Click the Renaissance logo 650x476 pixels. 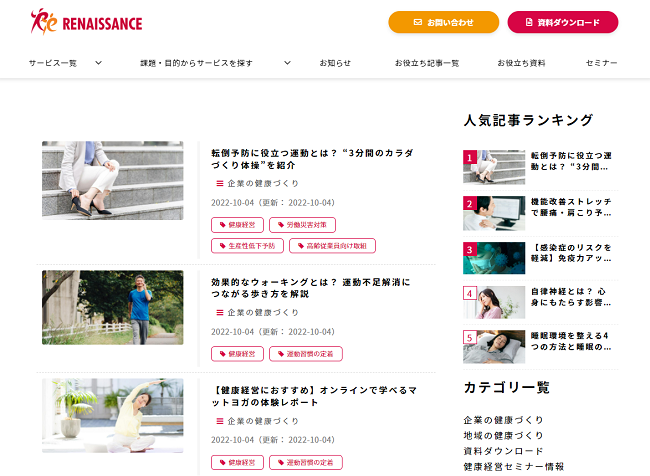pos(87,22)
